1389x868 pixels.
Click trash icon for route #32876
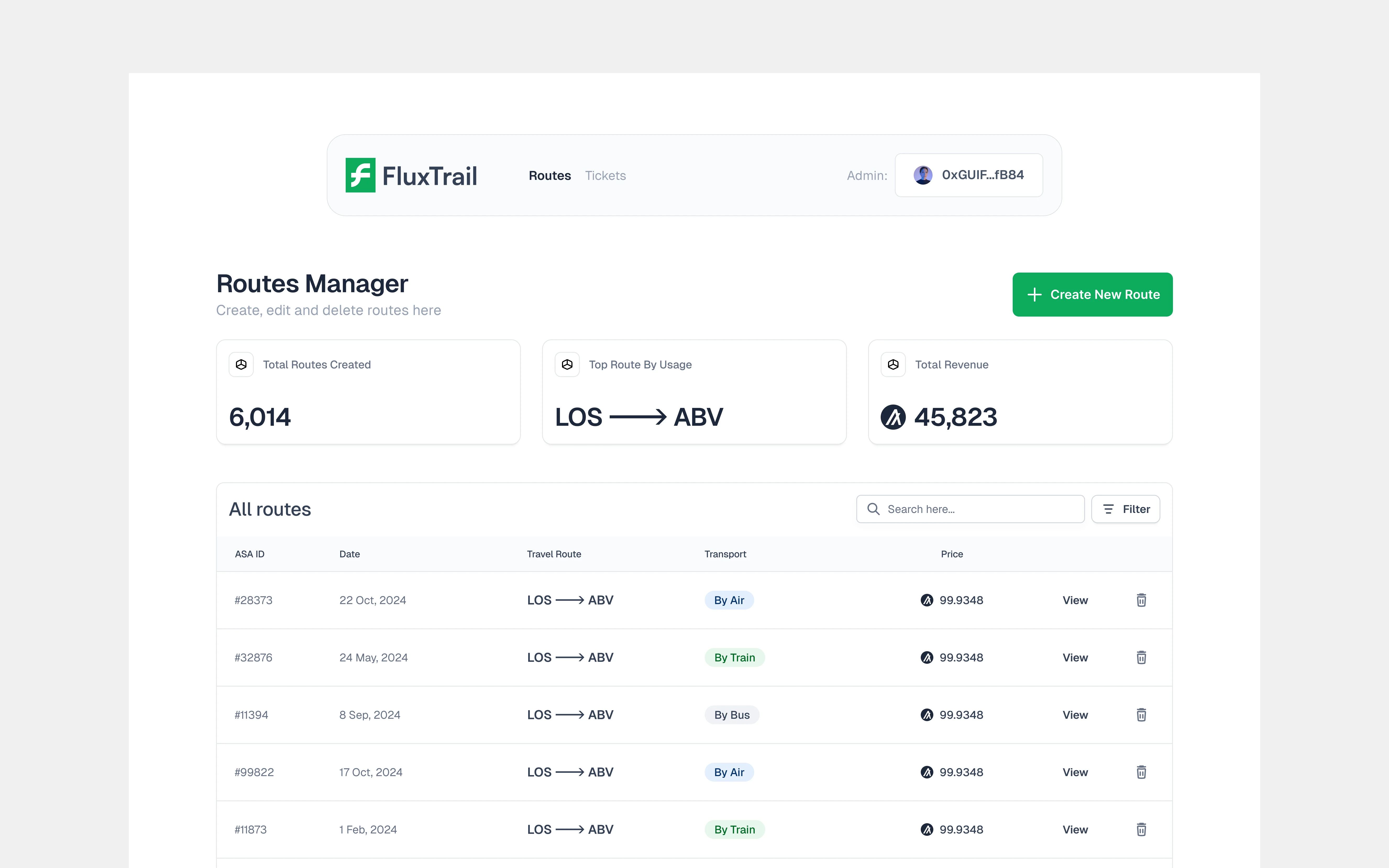[1141, 657]
